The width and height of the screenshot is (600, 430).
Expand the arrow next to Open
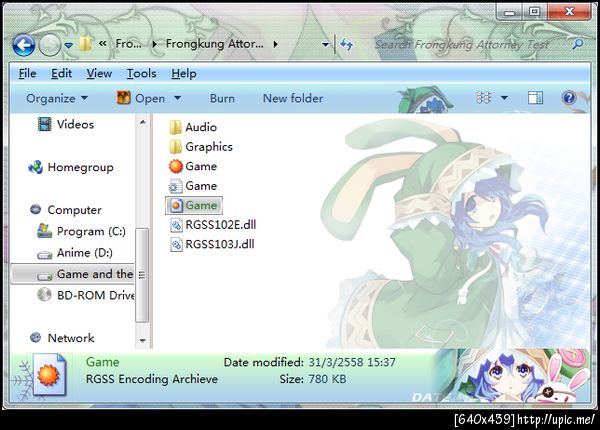178,98
